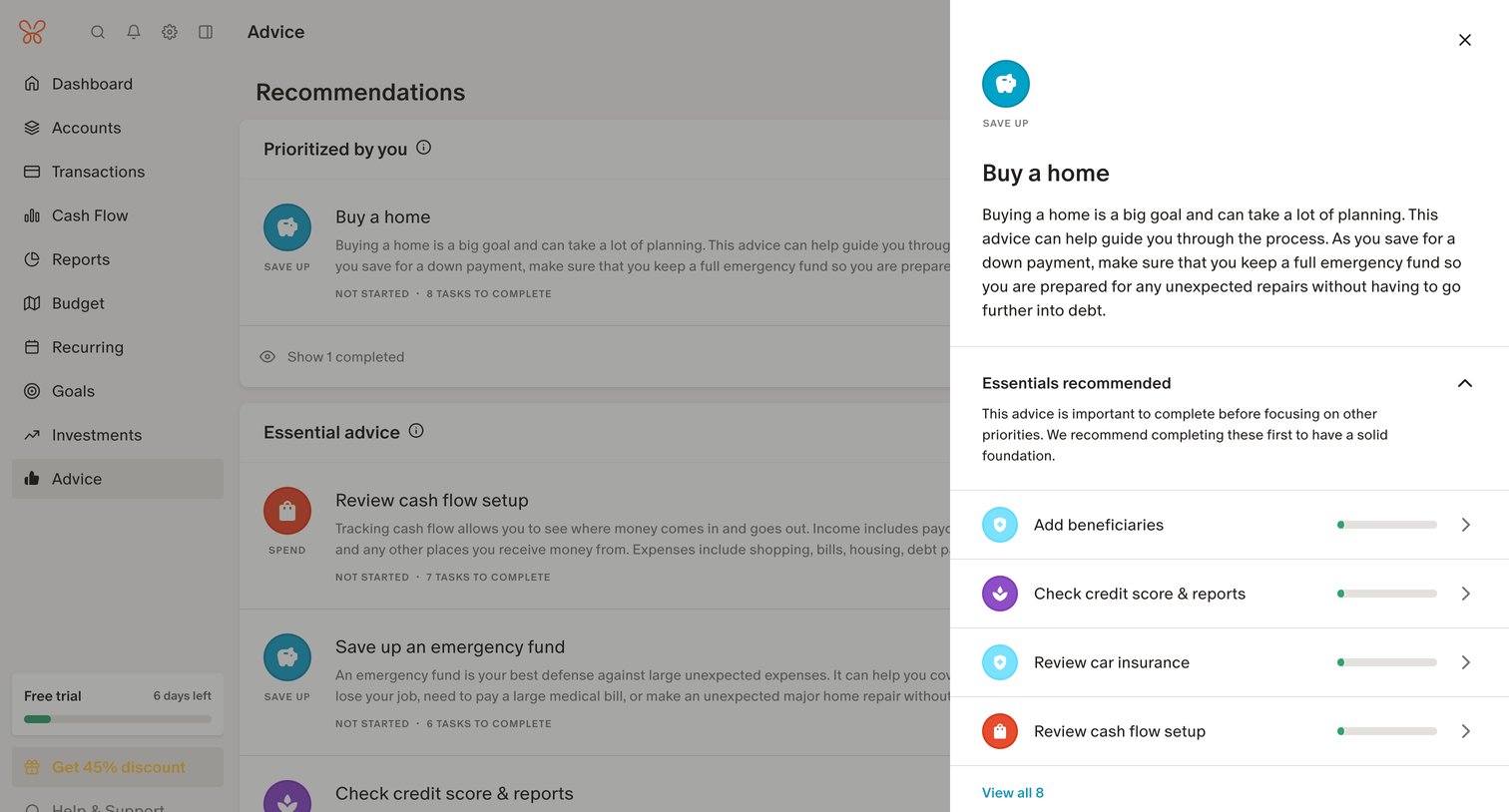Close the Buy a home panel
This screenshot has width=1509, height=812.
[x=1465, y=40]
